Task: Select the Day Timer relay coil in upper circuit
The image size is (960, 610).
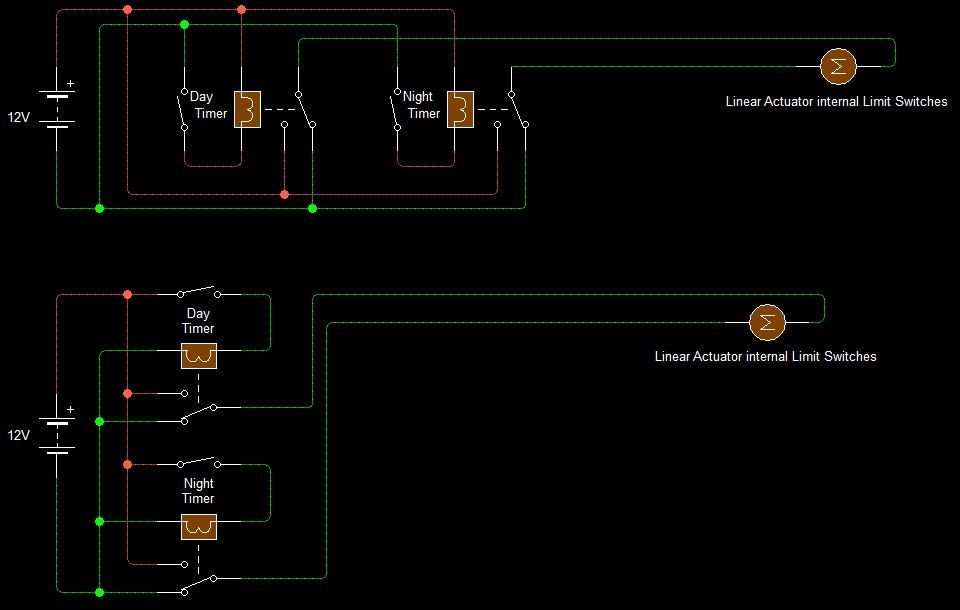Action: 247,109
